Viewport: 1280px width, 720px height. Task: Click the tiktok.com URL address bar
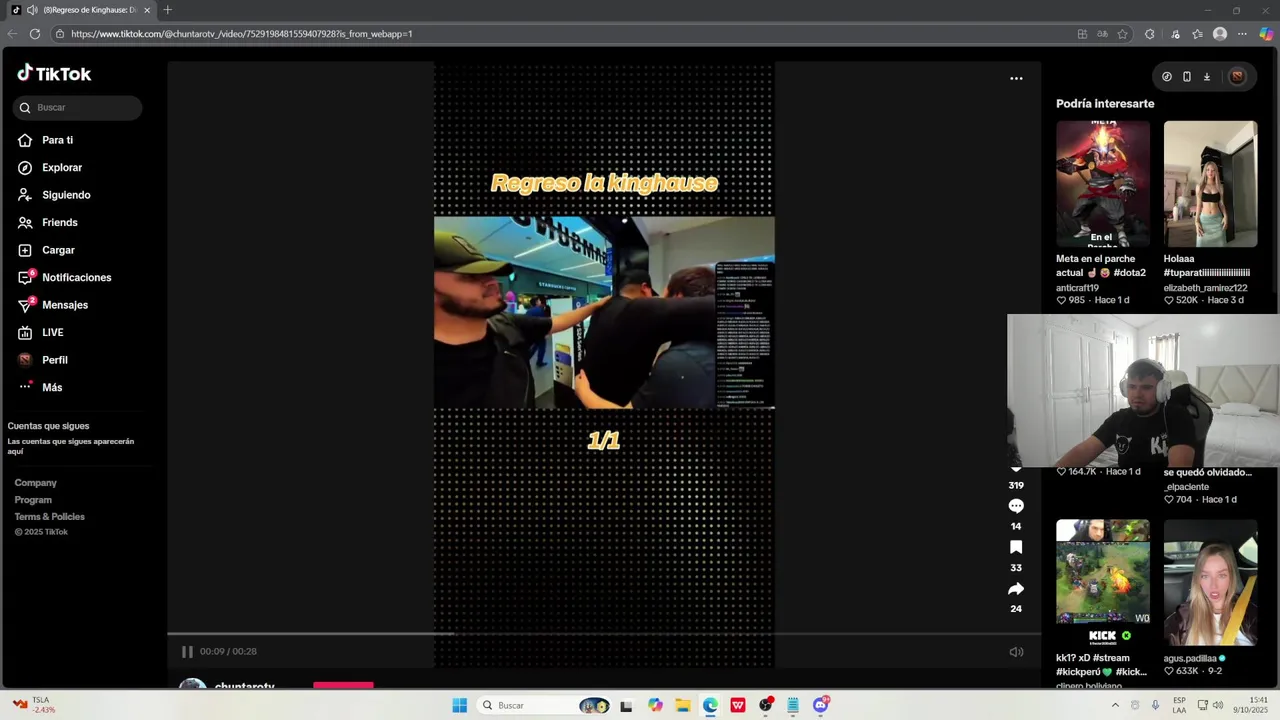[x=560, y=34]
